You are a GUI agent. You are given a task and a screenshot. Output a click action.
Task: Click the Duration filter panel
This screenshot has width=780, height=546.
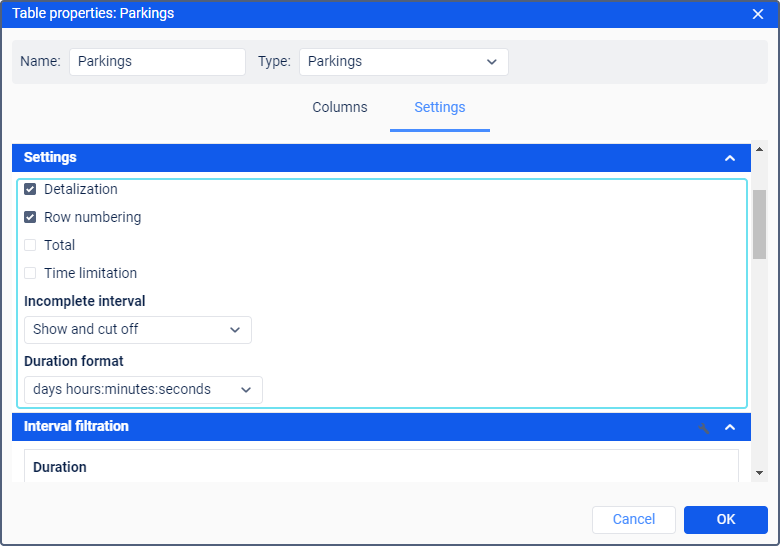tap(381, 466)
